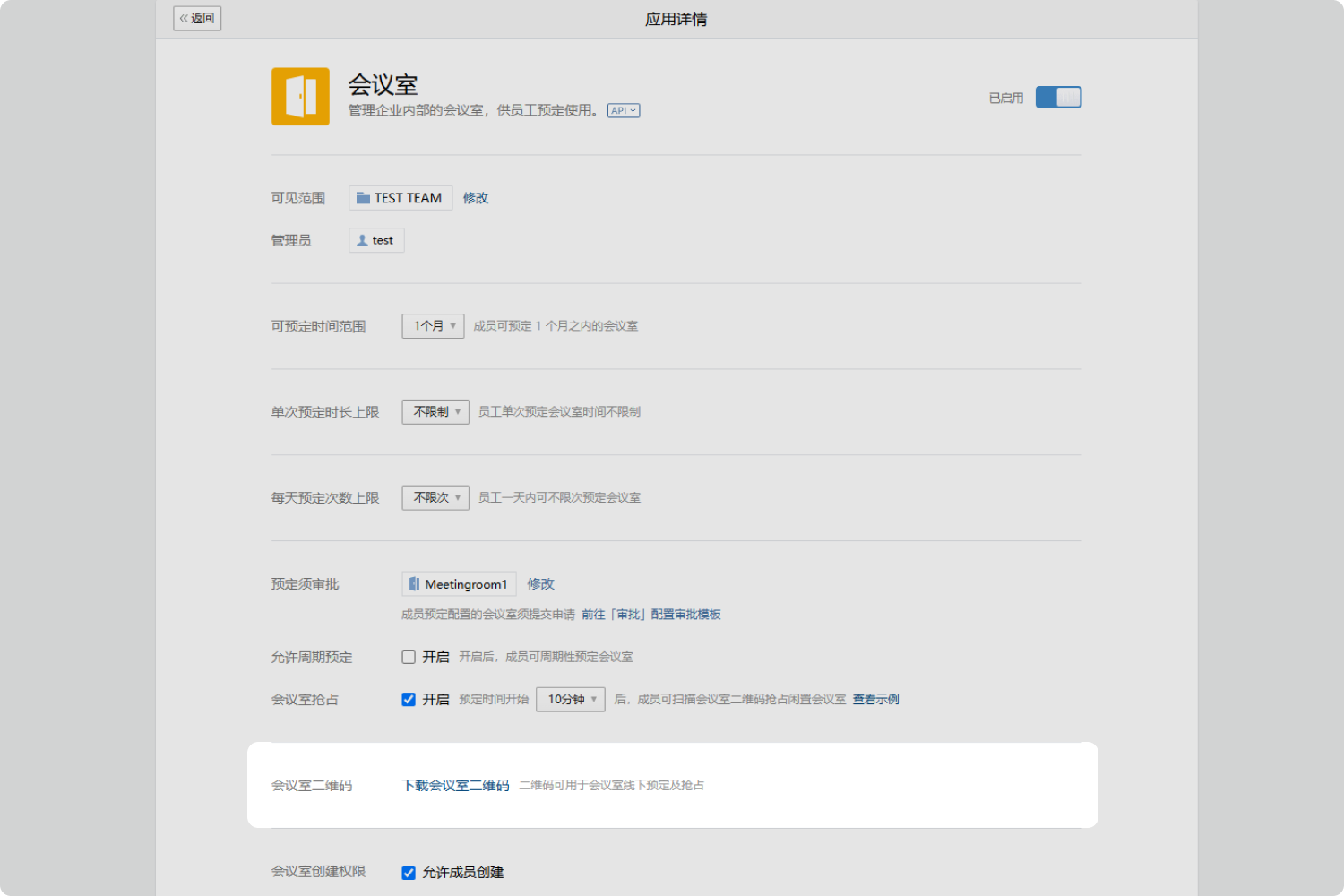Screen dimensions: 1344x896
Task: Click 修改 next to TEST TEAM
Action: 476,198
